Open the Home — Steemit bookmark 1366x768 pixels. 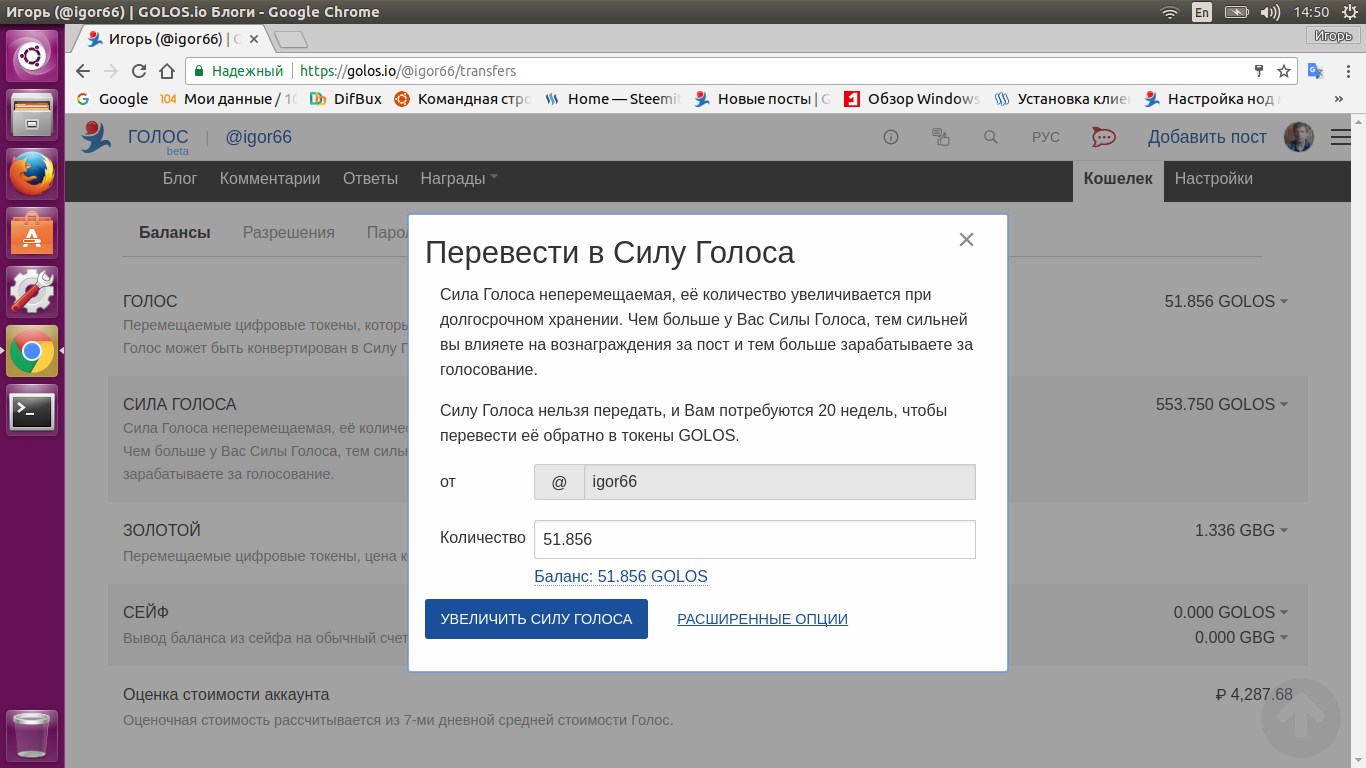[x=613, y=99]
